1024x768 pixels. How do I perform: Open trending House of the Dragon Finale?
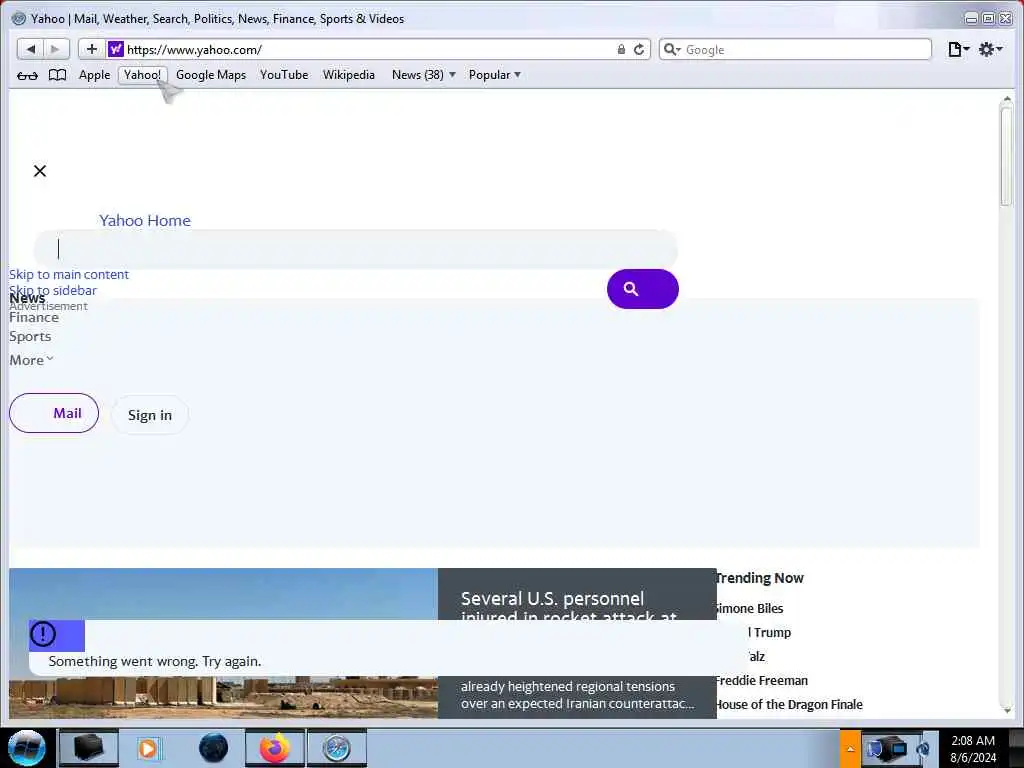click(x=789, y=705)
